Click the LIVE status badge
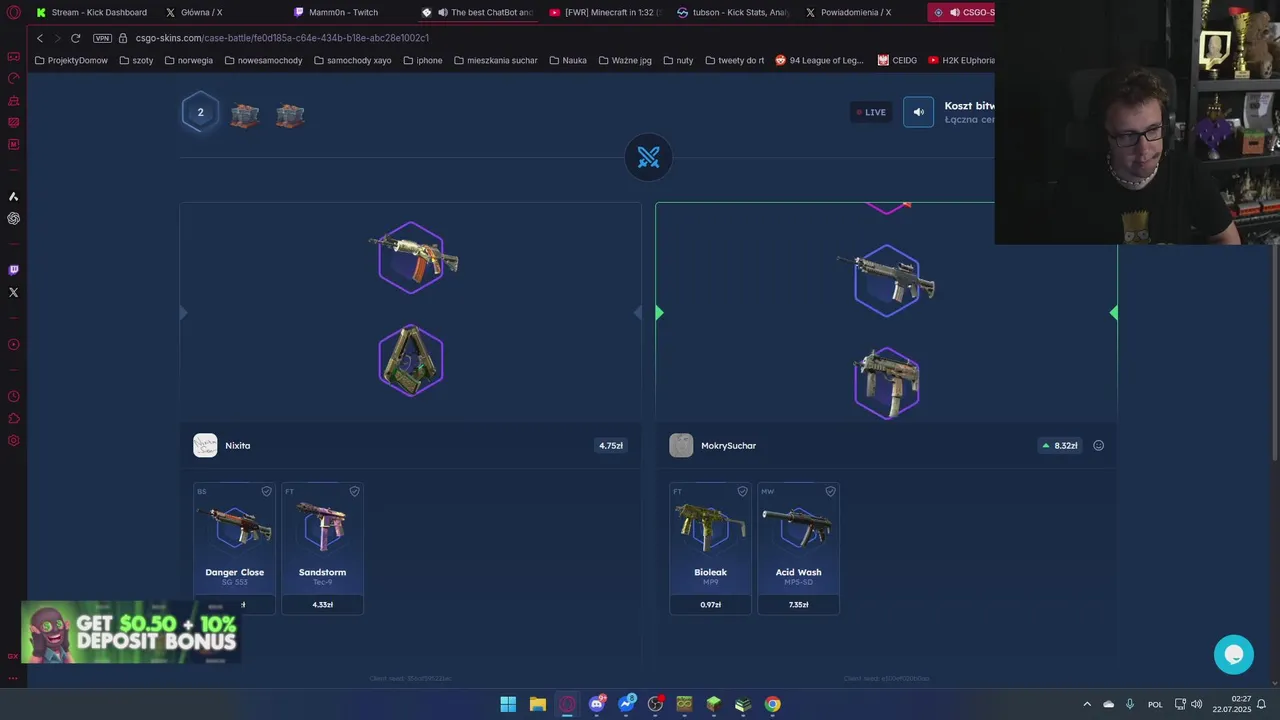1280x720 pixels. [870, 112]
